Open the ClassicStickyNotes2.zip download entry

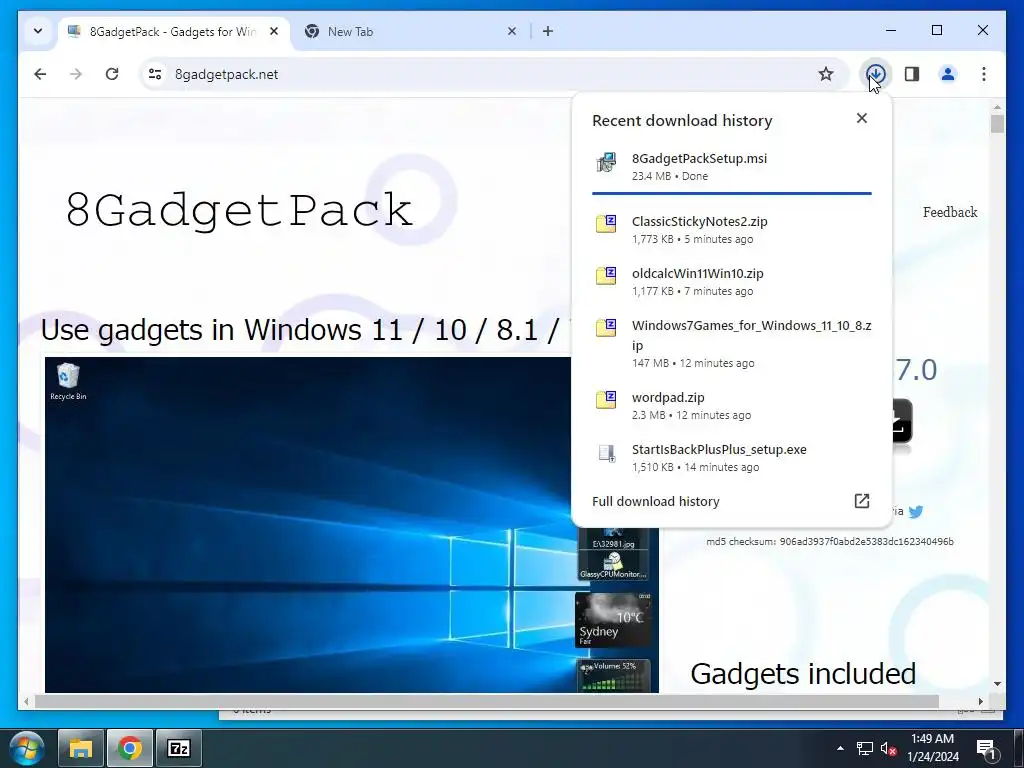click(x=731, y=229)
